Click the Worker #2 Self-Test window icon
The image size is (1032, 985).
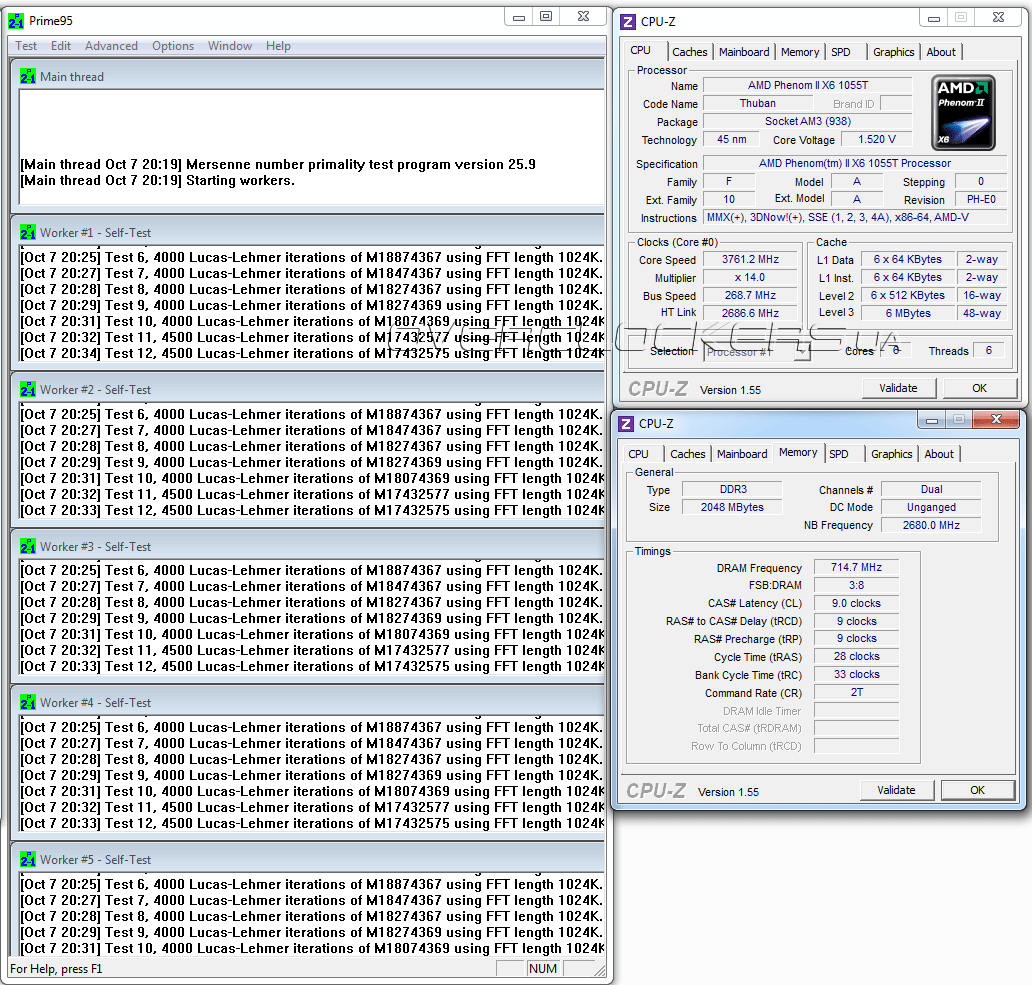point(28,390)
